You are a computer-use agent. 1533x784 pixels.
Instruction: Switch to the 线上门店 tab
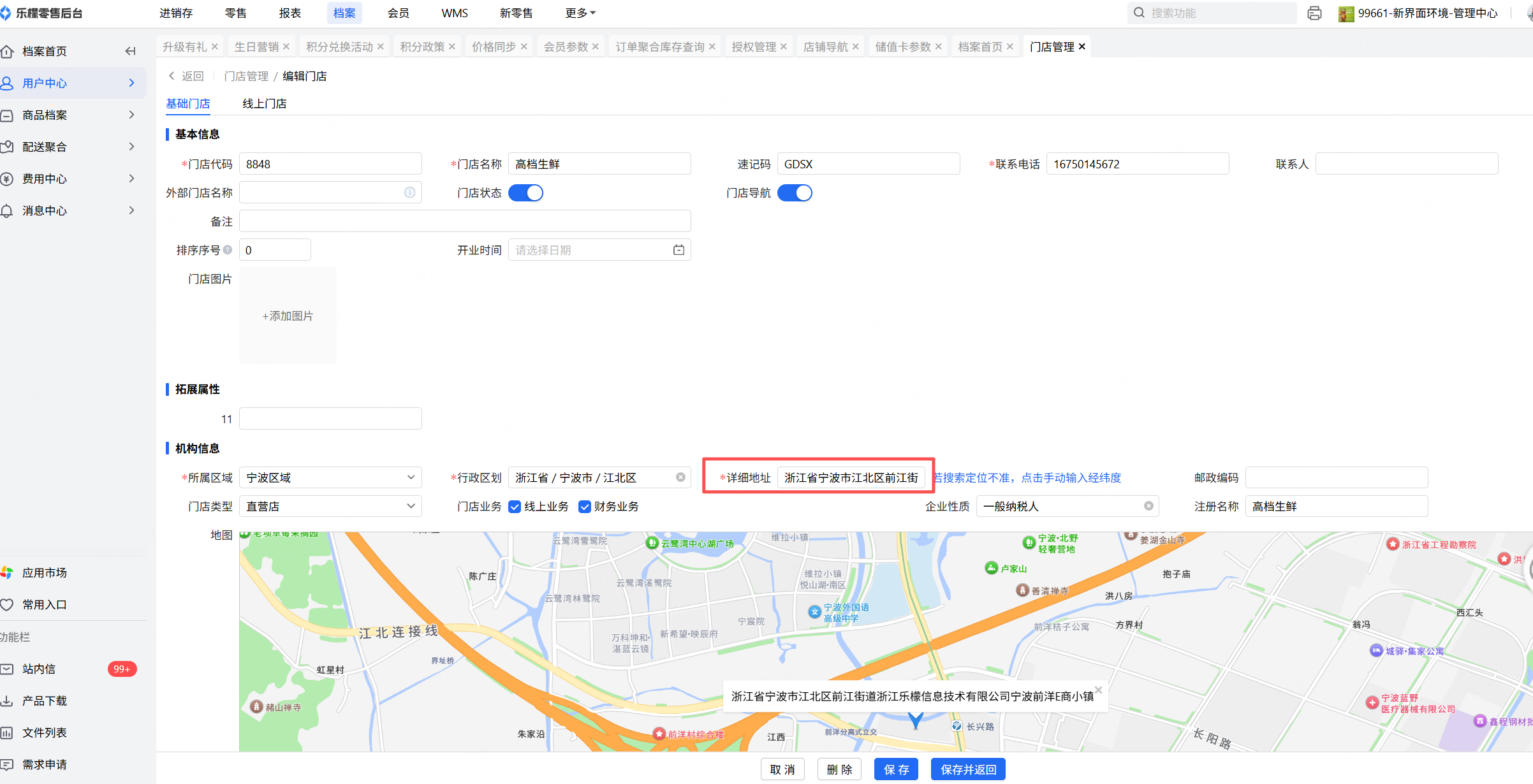point(264,103)
